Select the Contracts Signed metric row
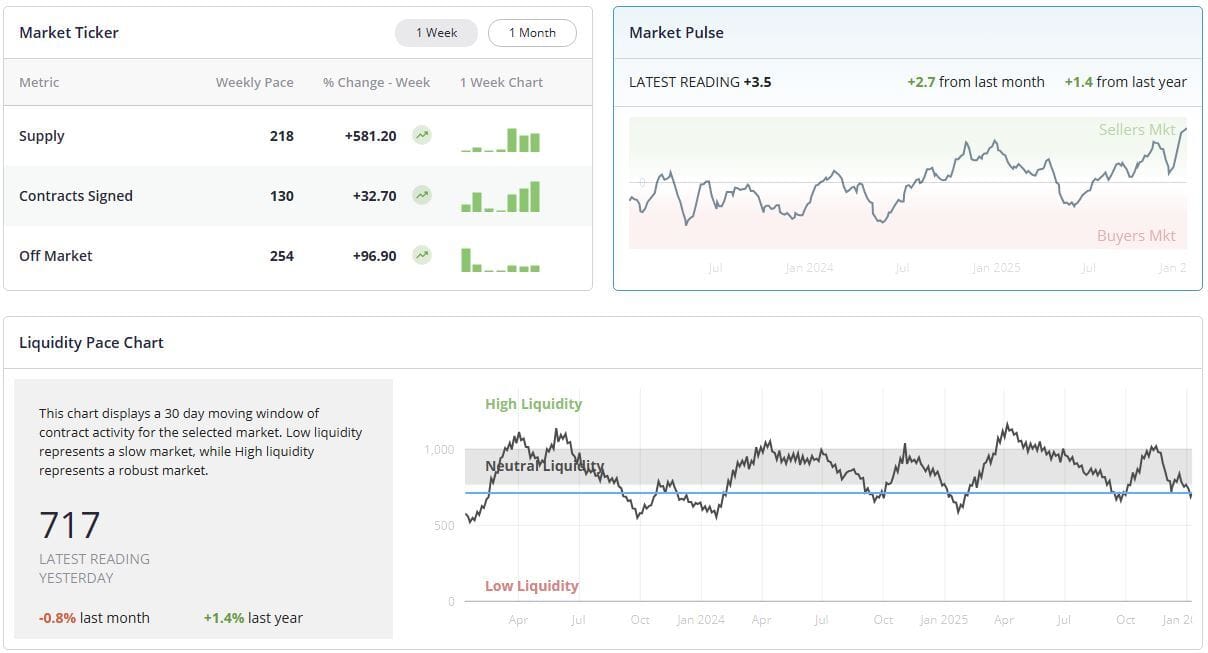The image size is (1208, 653). [x=298, y=196]
